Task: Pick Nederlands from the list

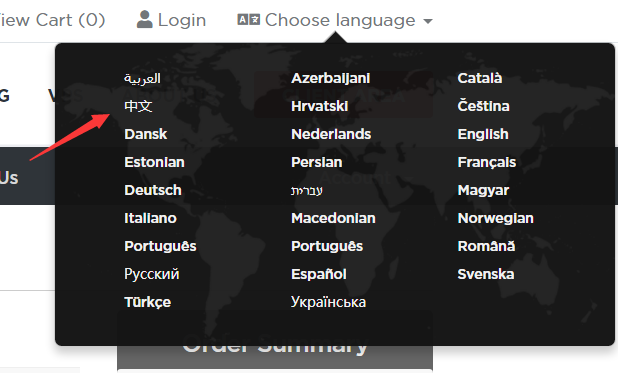Action: click(331, 134)
